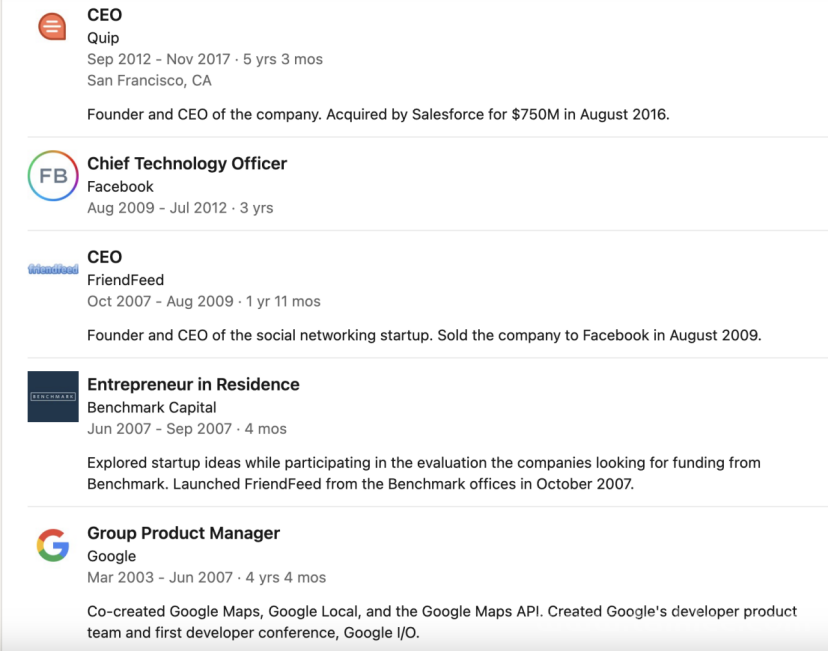Select the dark Benchmark Capital logo

53,397
